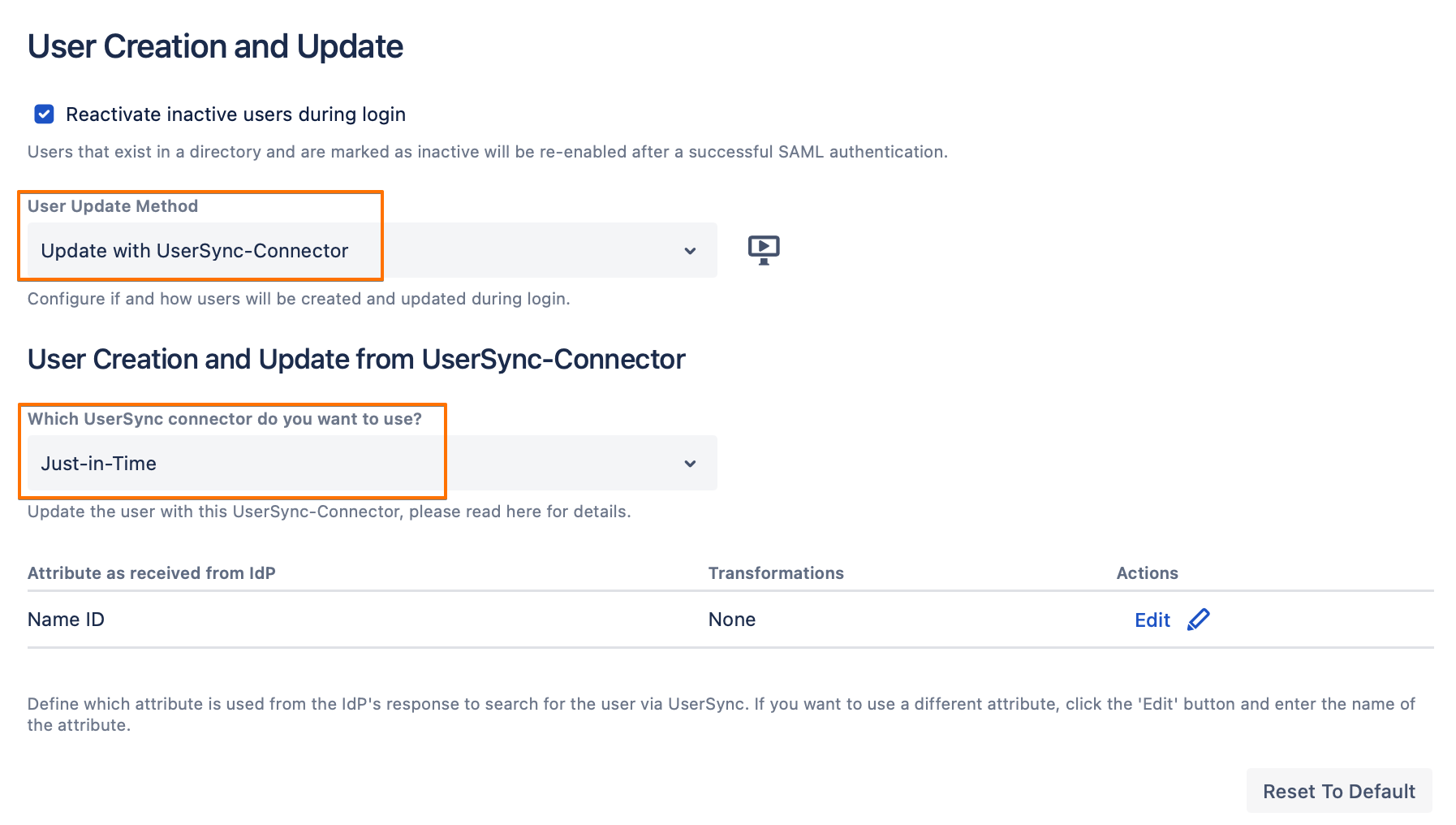Click 'User Creation and Update' page heading
This screenshot has width=1456, height=825.
click(x=215, y=47)
